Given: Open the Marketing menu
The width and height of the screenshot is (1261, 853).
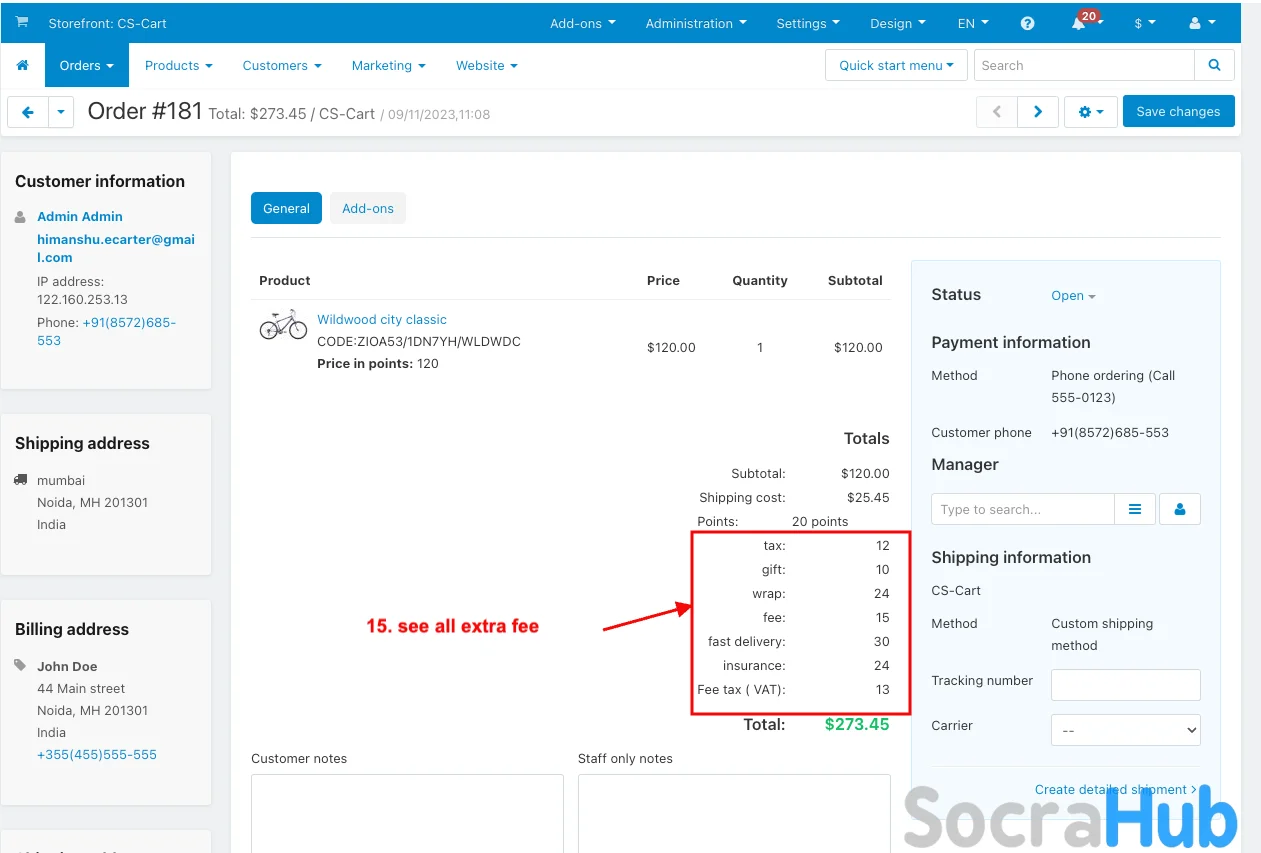Looking at the screenshot, I should 388,66.
